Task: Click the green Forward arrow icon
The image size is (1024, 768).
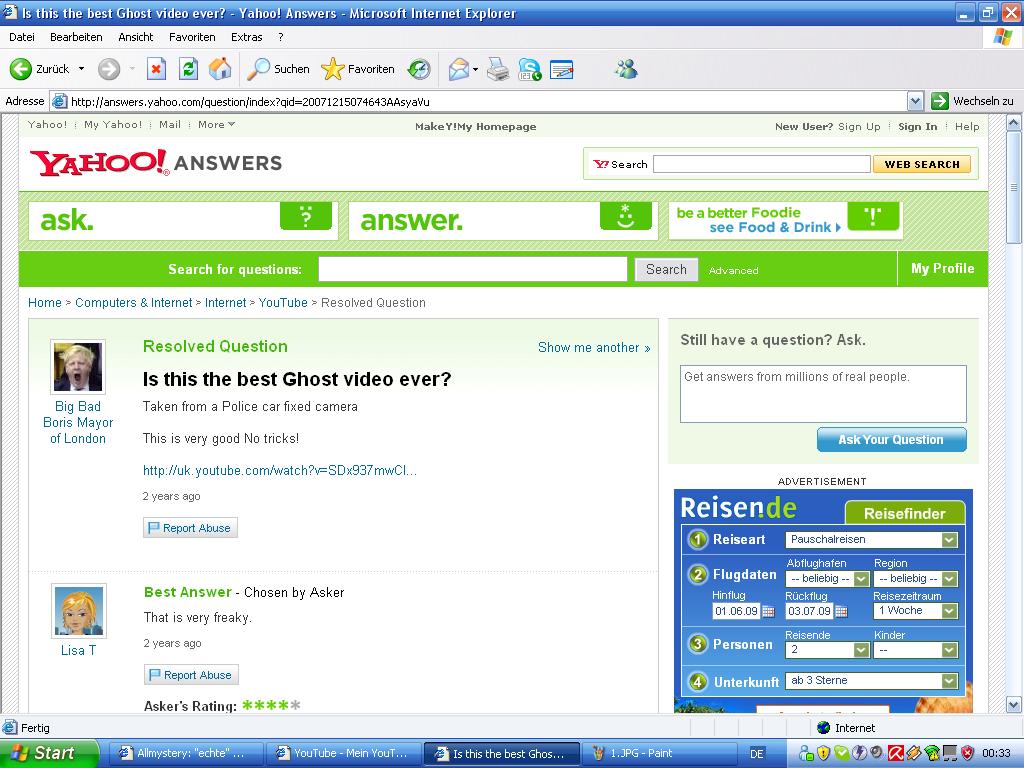Action: coord(109,69)
